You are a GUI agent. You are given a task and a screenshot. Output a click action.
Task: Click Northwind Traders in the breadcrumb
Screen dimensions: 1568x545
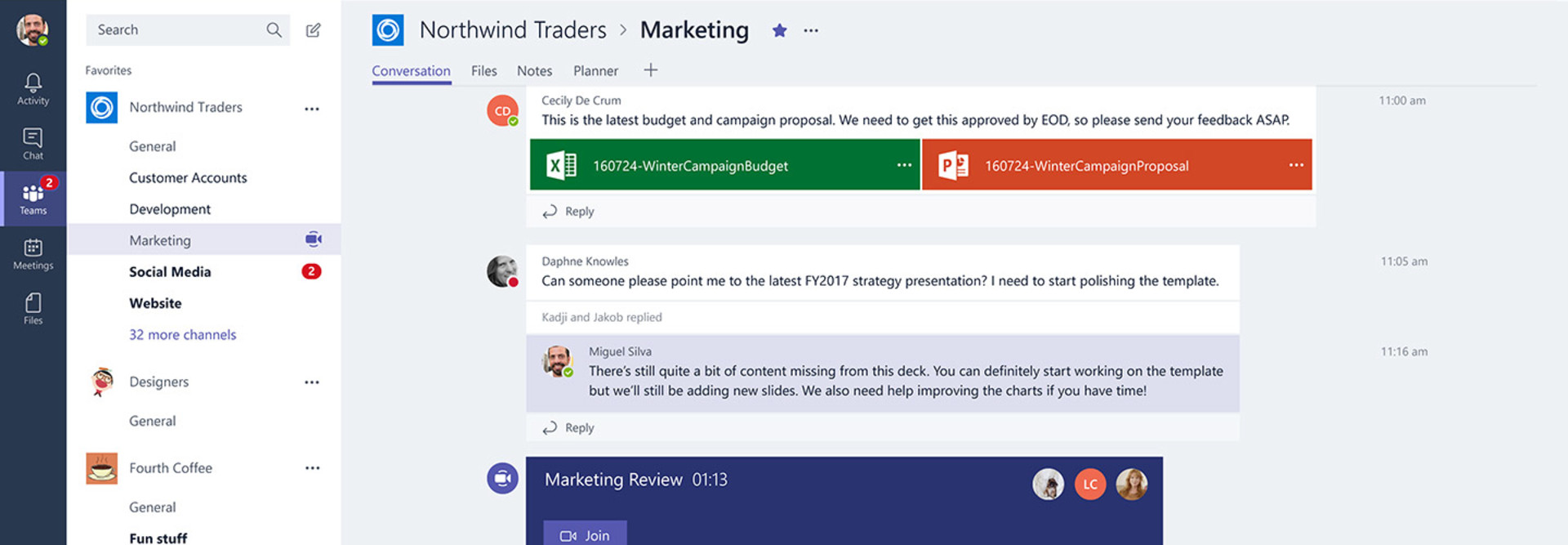tap(513, 30)
